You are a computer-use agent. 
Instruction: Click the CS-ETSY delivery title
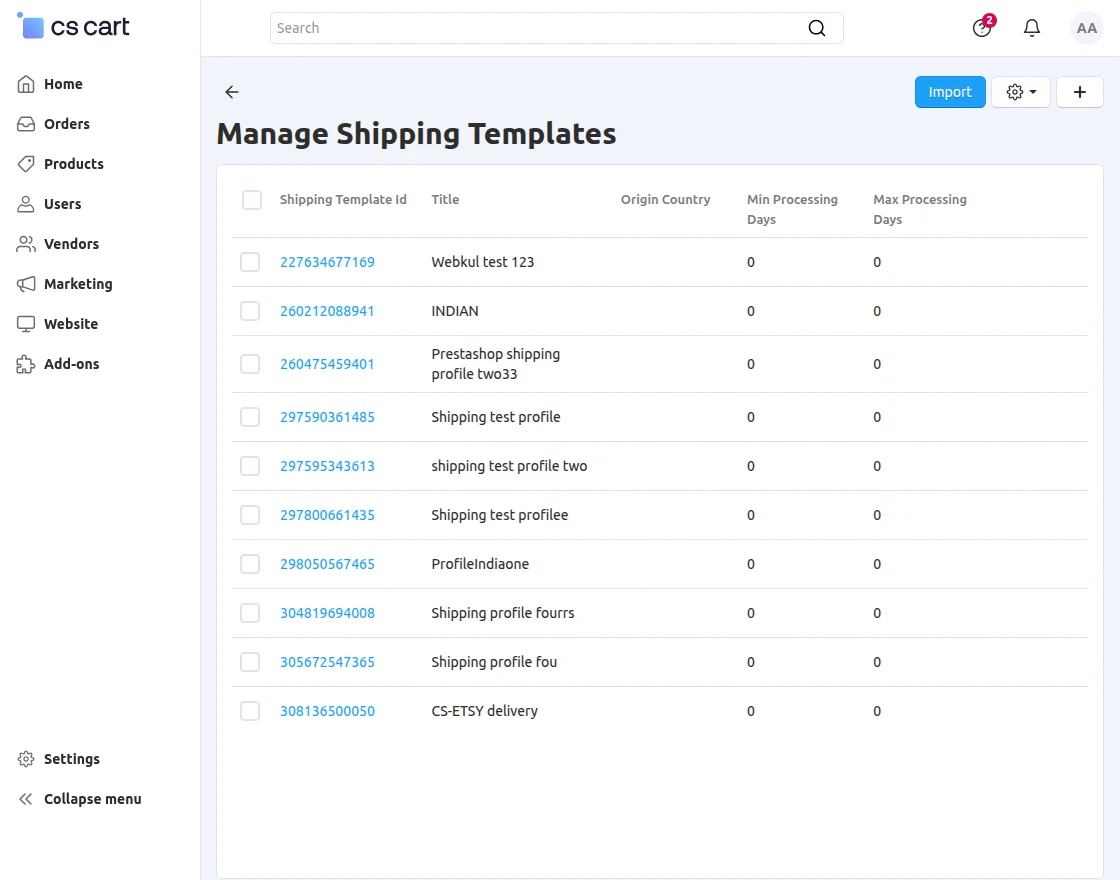(x=484, y=711)
